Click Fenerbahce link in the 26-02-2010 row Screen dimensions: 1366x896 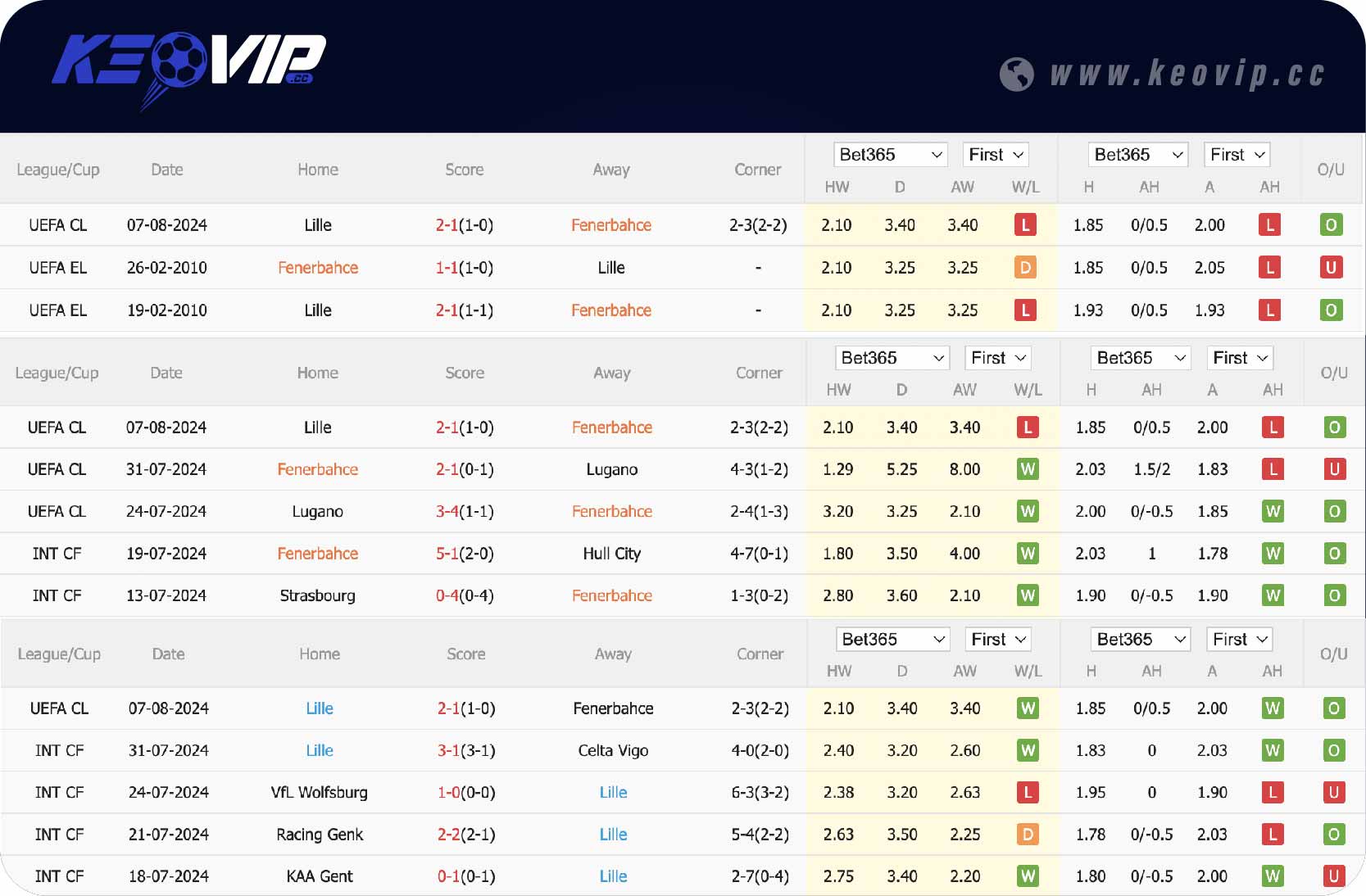(x=318, y=268)
